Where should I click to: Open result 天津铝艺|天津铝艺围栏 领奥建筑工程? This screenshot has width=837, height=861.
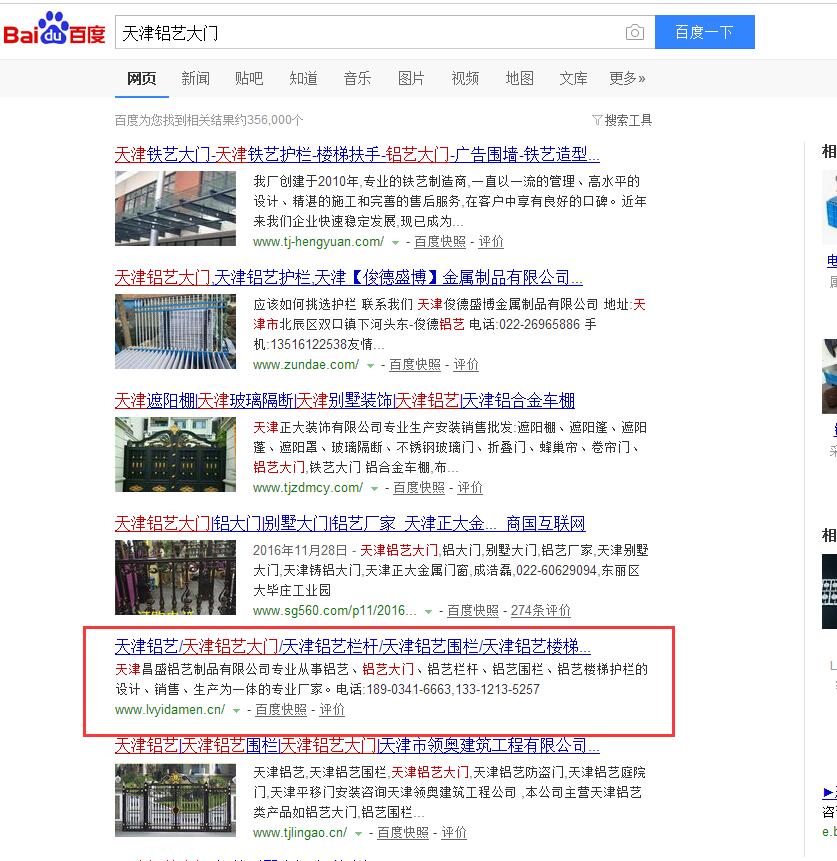[357, 745]
